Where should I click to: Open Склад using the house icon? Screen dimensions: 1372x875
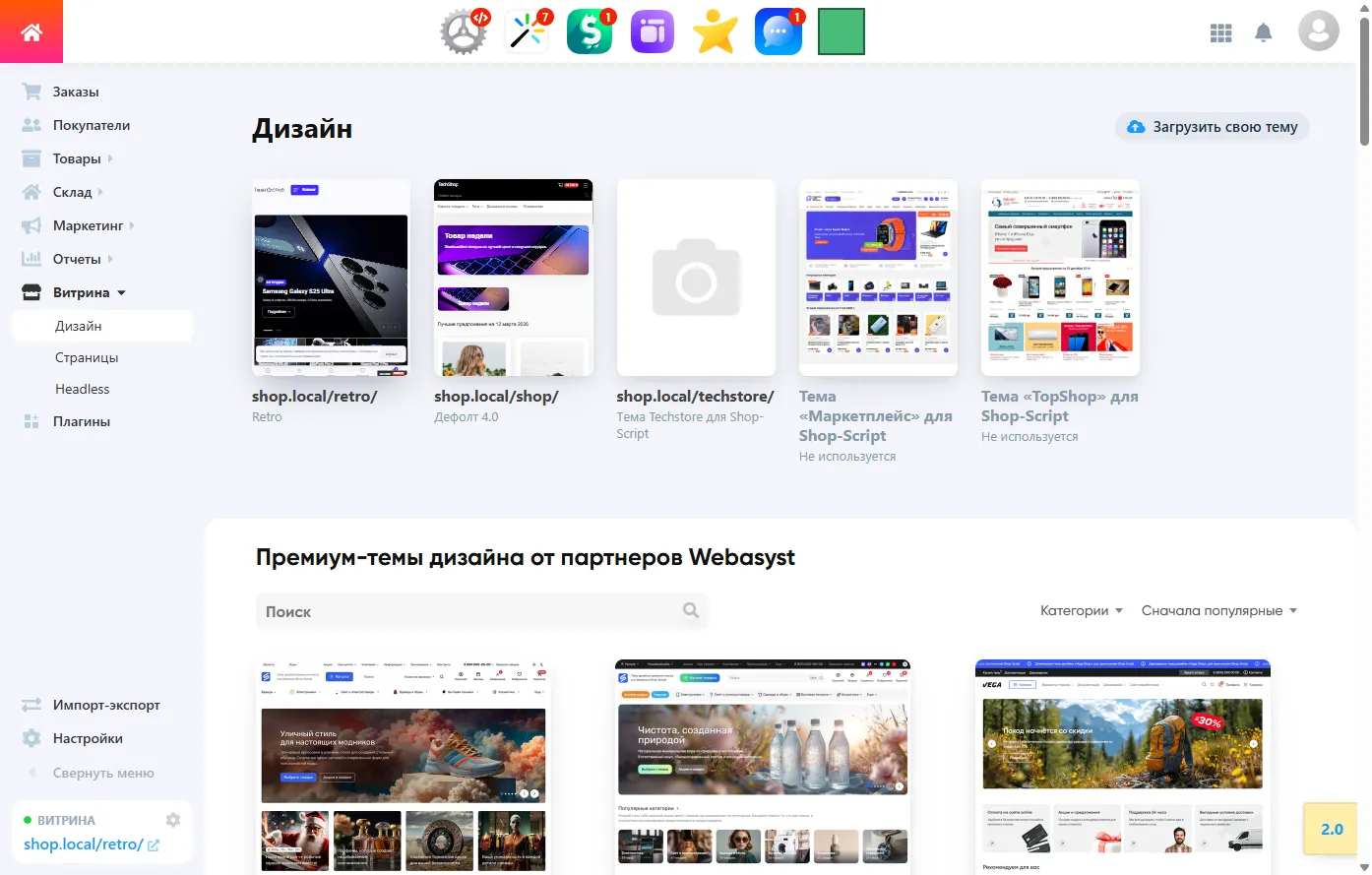(31, 191)
